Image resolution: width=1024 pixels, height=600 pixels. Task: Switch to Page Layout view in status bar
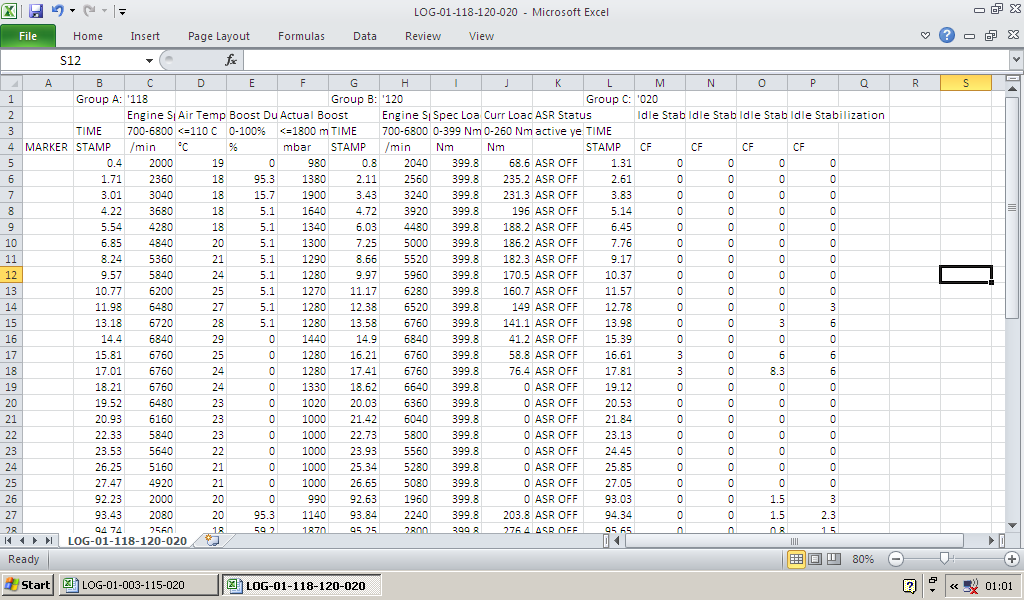(814, 559)
